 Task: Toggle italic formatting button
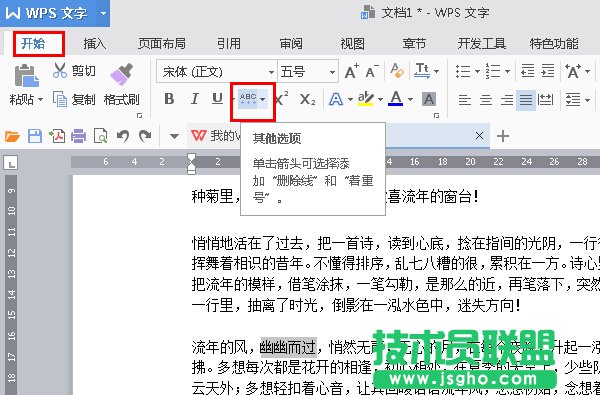[194, 99]
